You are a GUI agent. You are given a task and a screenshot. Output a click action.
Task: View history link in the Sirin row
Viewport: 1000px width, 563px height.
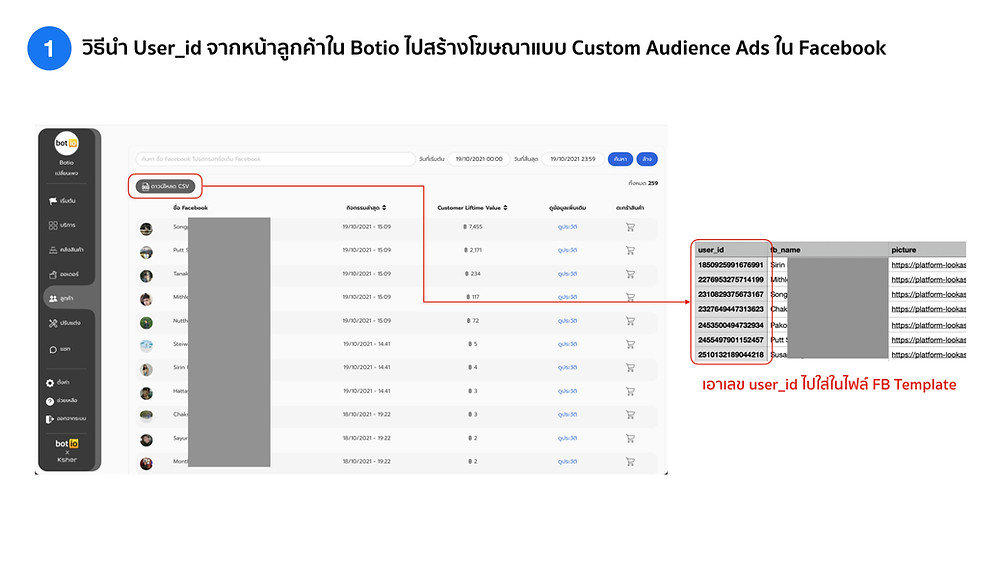(x=567, y=368)
